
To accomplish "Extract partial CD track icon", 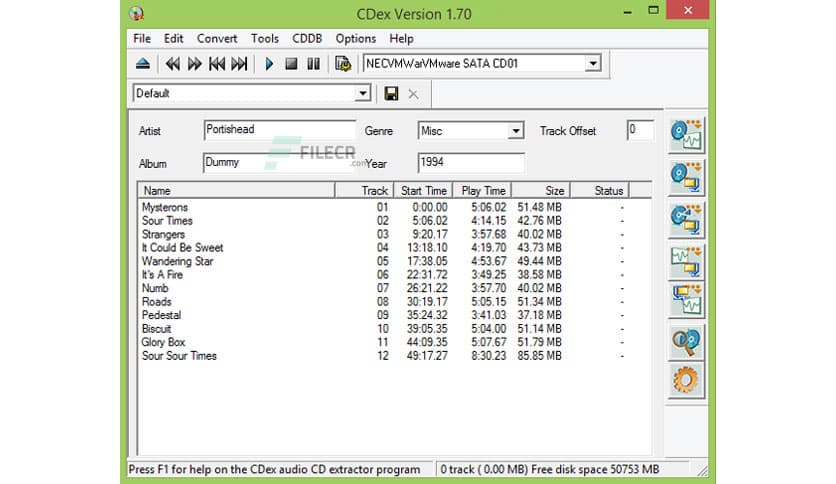I will click(x=686, y=220).
